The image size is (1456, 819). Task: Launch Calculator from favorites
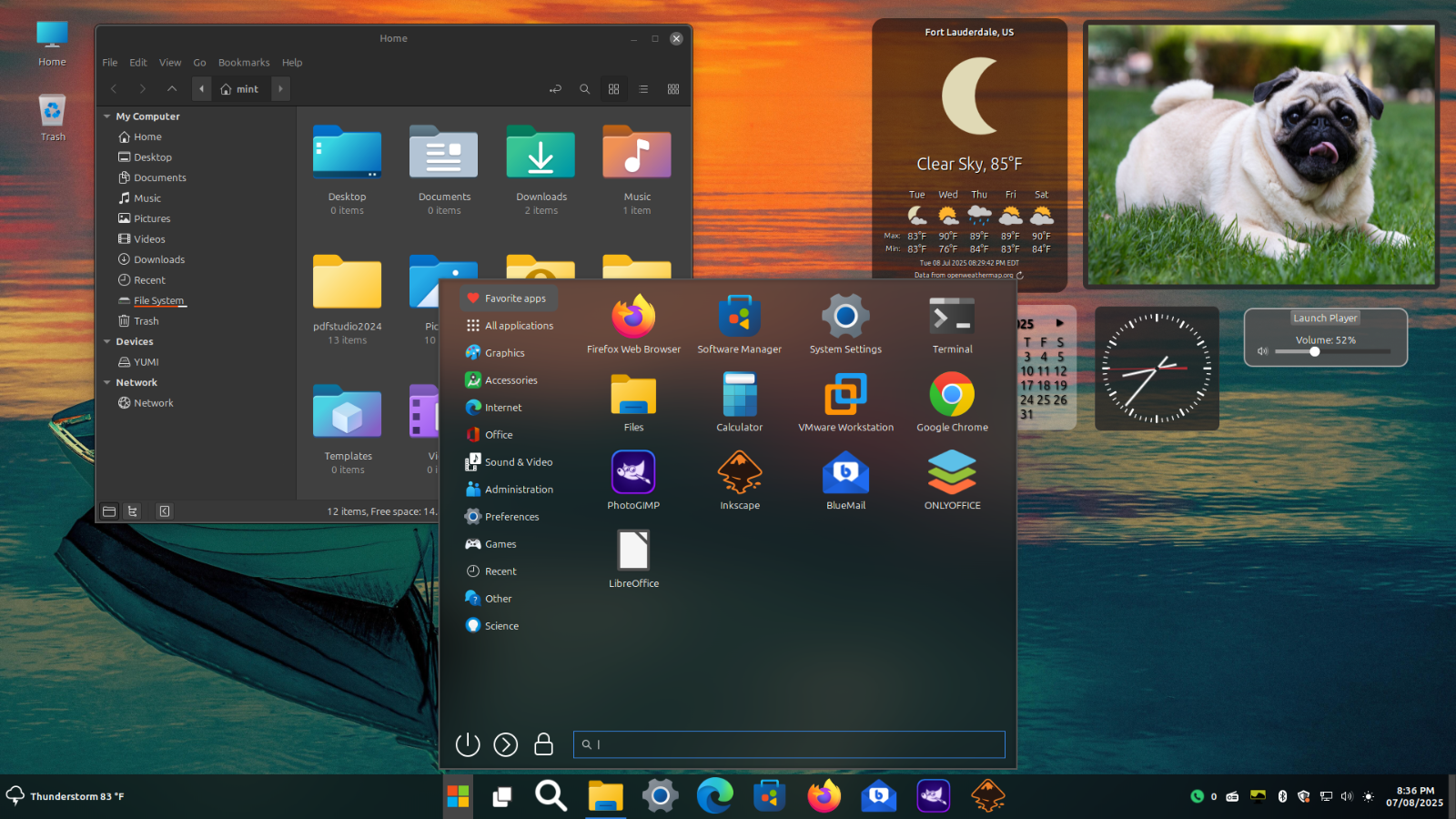tap(739, 402)
